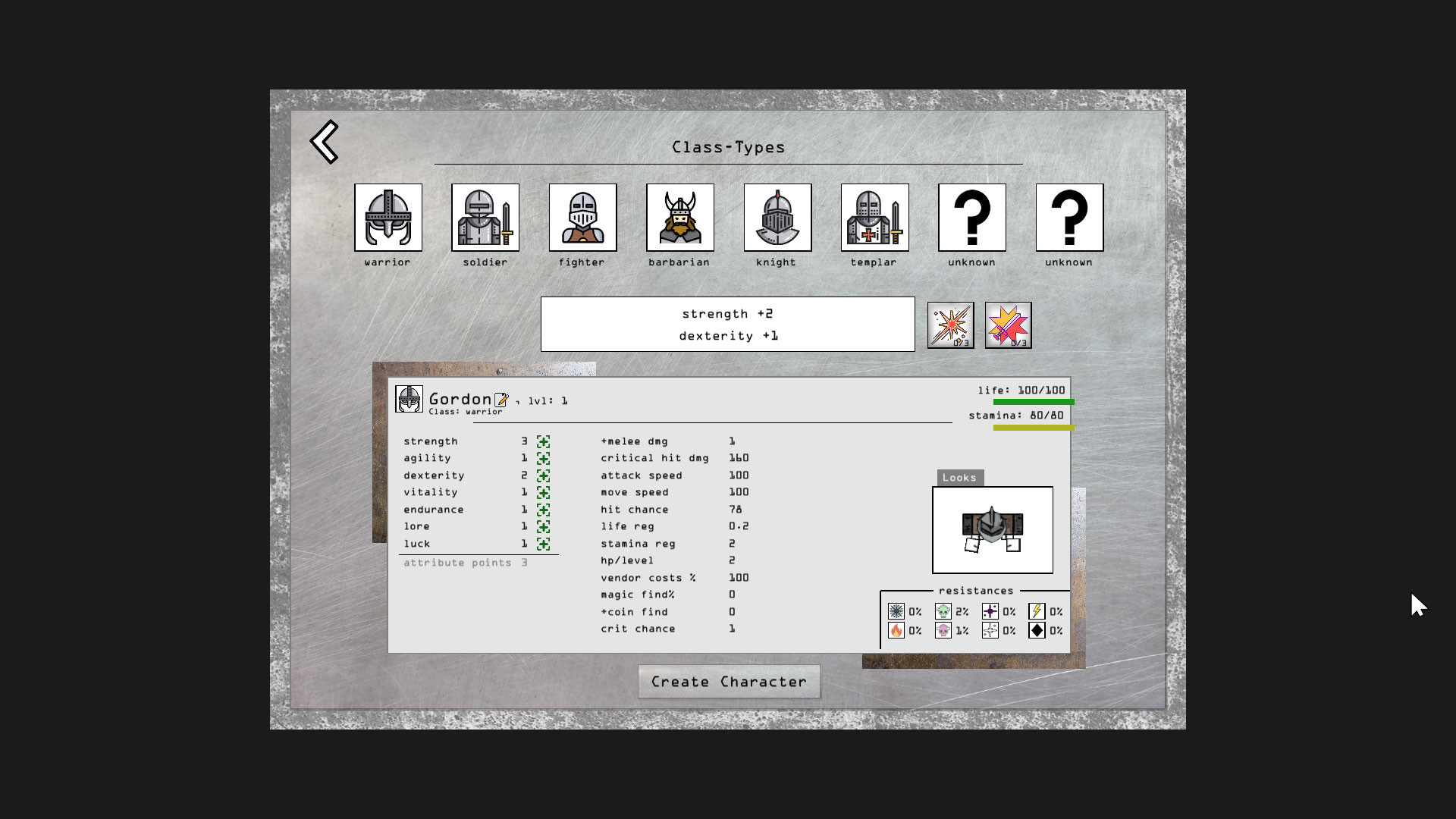This screenshot has width=1456, height=819.
Task: Increase the vitality attribute
Action: pos(544,492)
